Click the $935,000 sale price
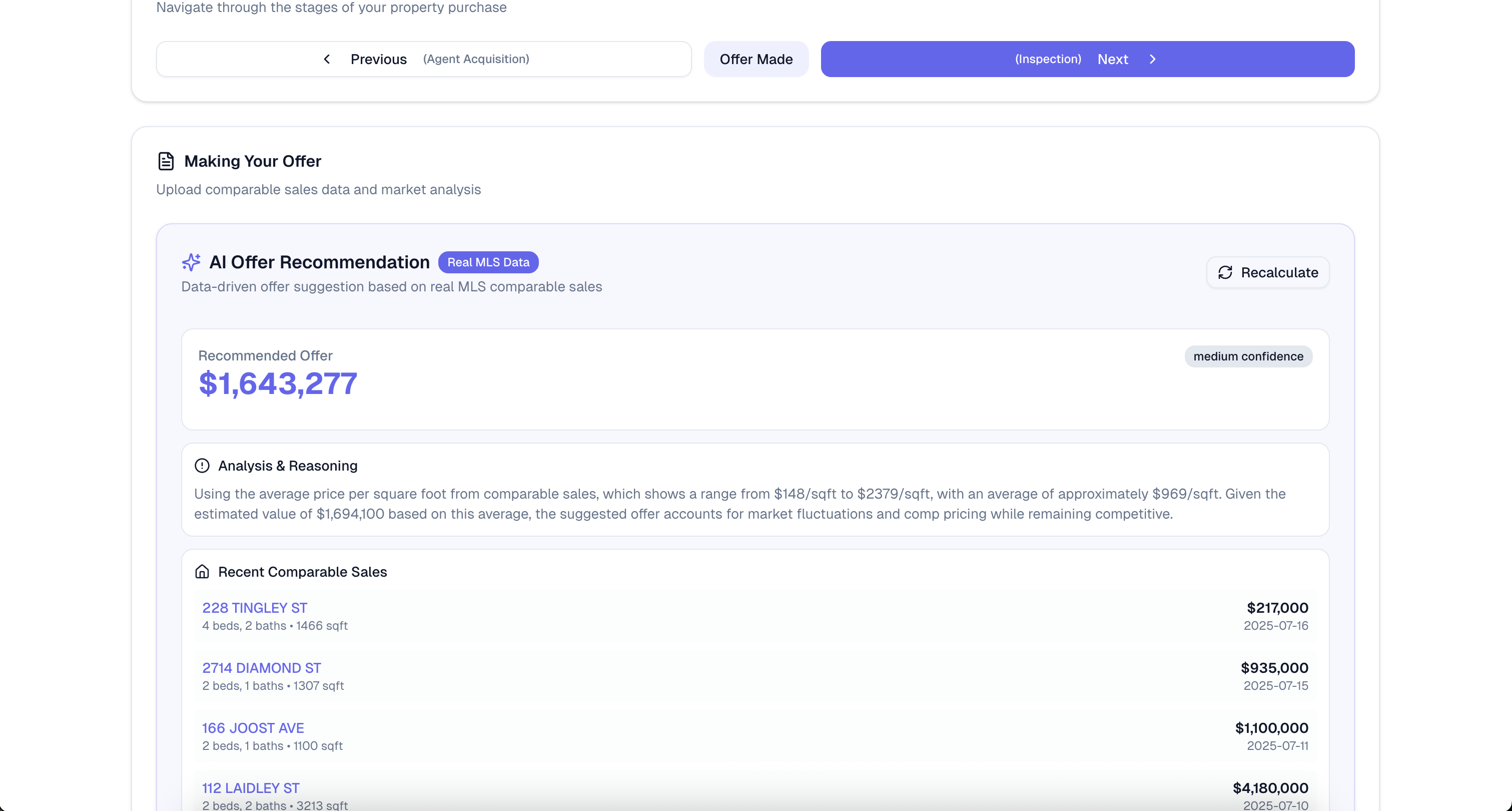Screen dimensions: 1512x811 [x=1274, y=668]
